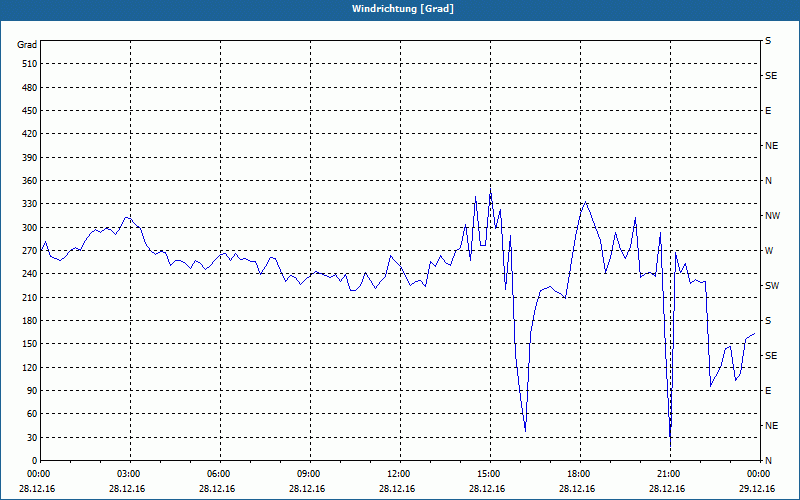This screenshot has height=500, width=800.
Task: Click the 390 y-axis label
Action: pos(30,158)
